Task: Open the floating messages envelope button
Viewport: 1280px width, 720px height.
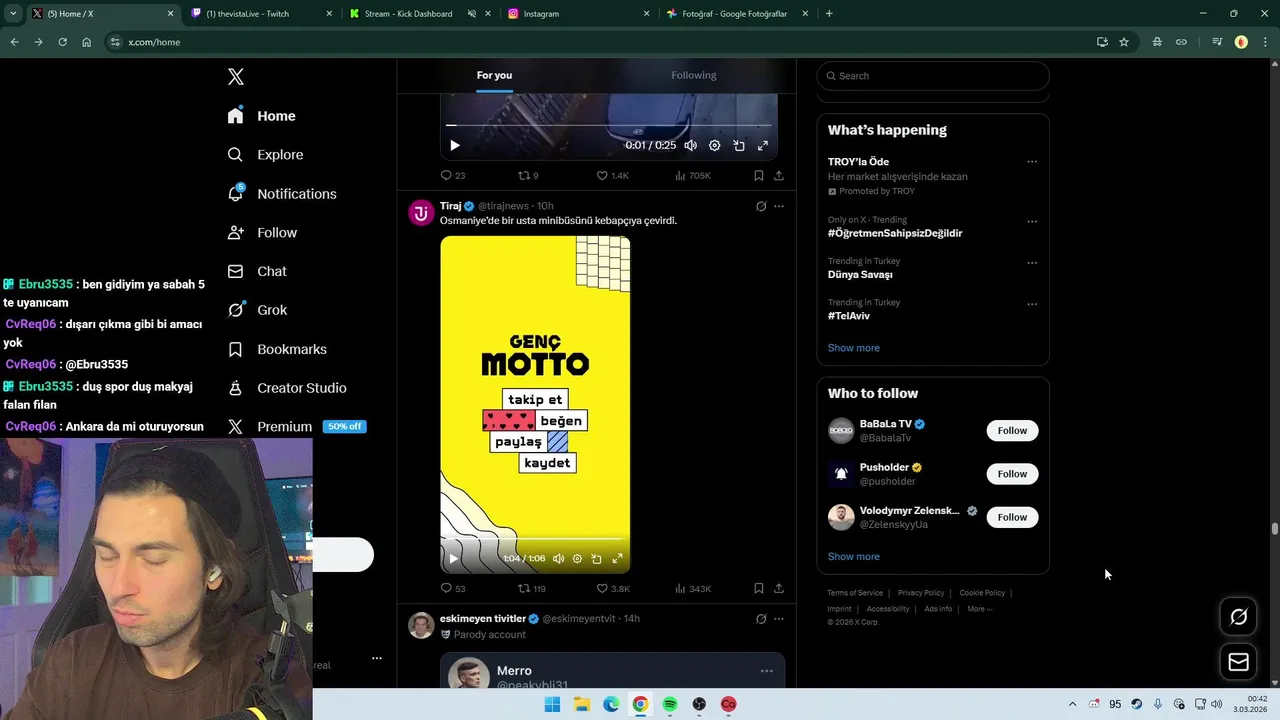Action: coord(1238,662)
